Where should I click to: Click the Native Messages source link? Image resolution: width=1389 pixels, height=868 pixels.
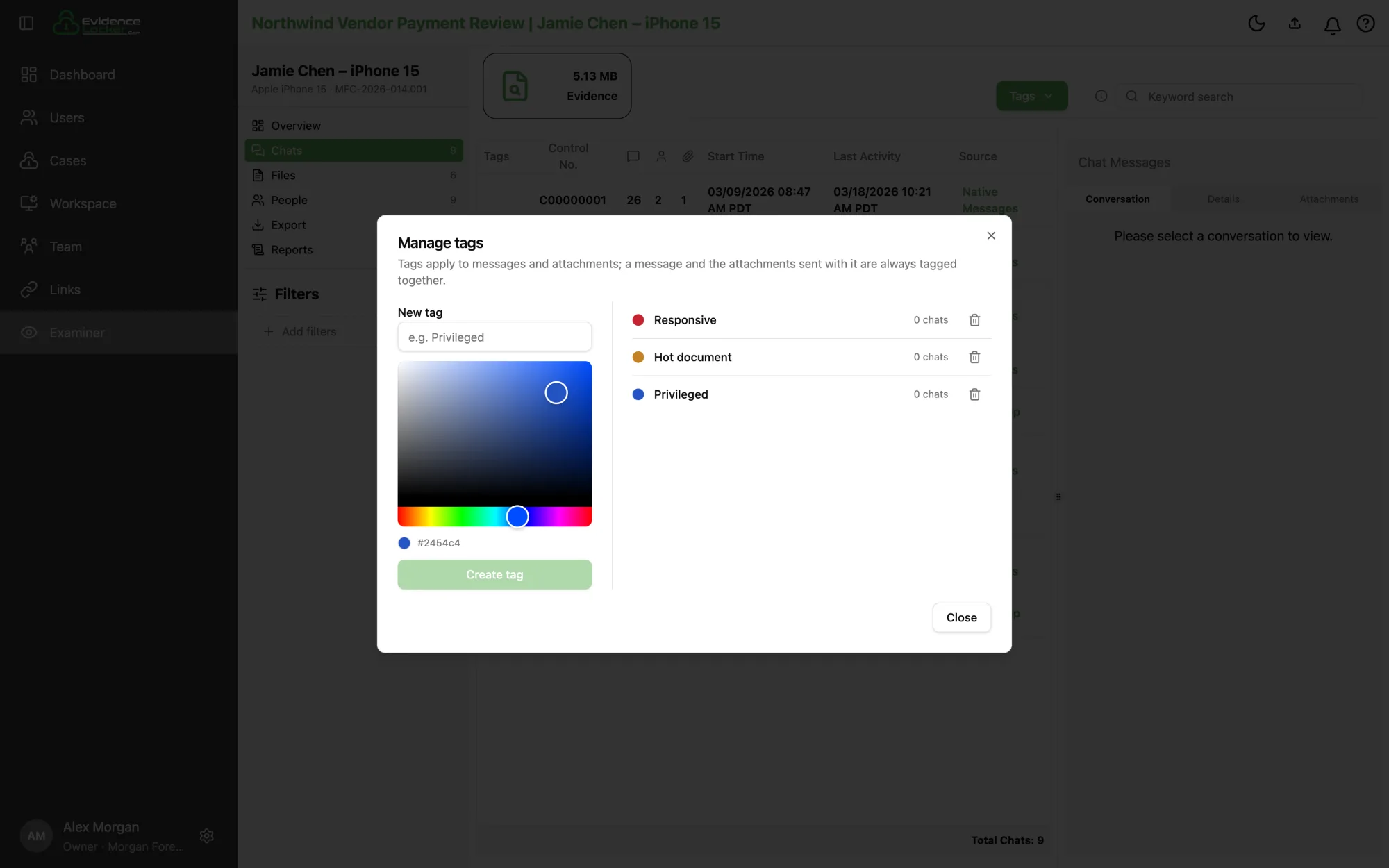[x=990, y=200]
